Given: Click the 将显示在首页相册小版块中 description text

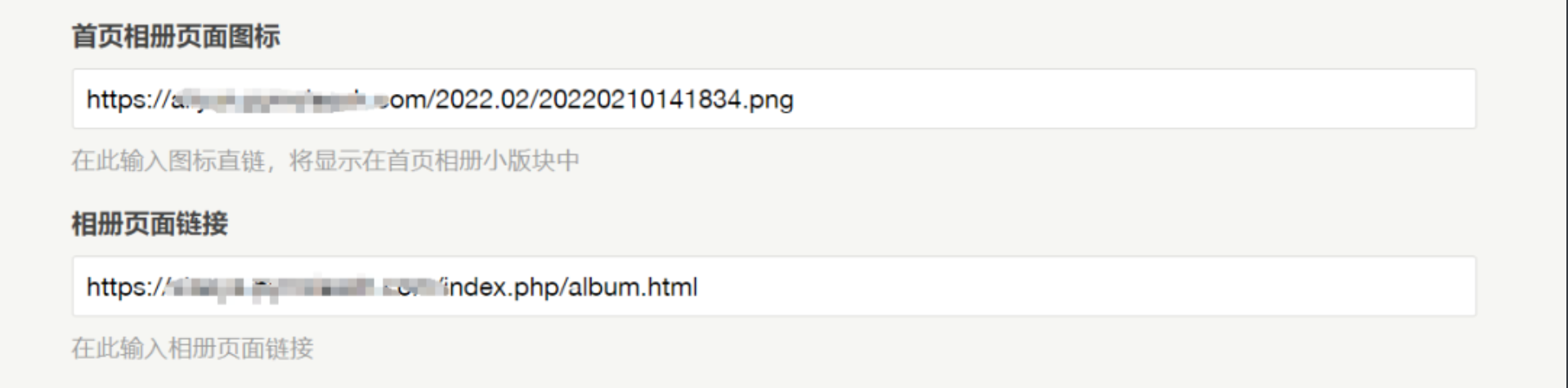Looking at the screenshot, I should tap(433, 161).
